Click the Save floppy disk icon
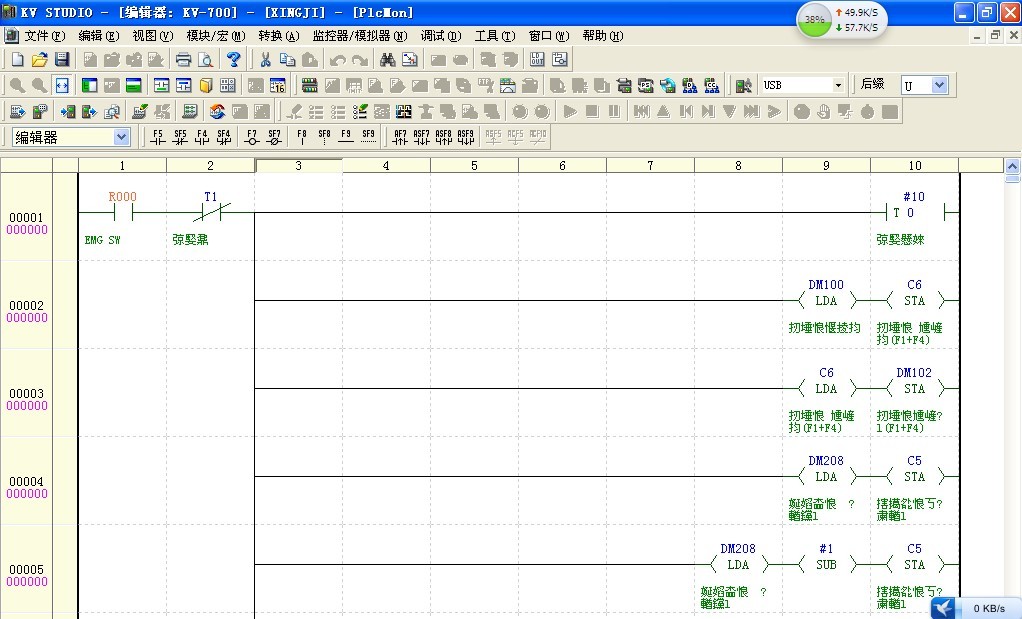The height and width of the screenshot is (619, 1022). [62, 60]
